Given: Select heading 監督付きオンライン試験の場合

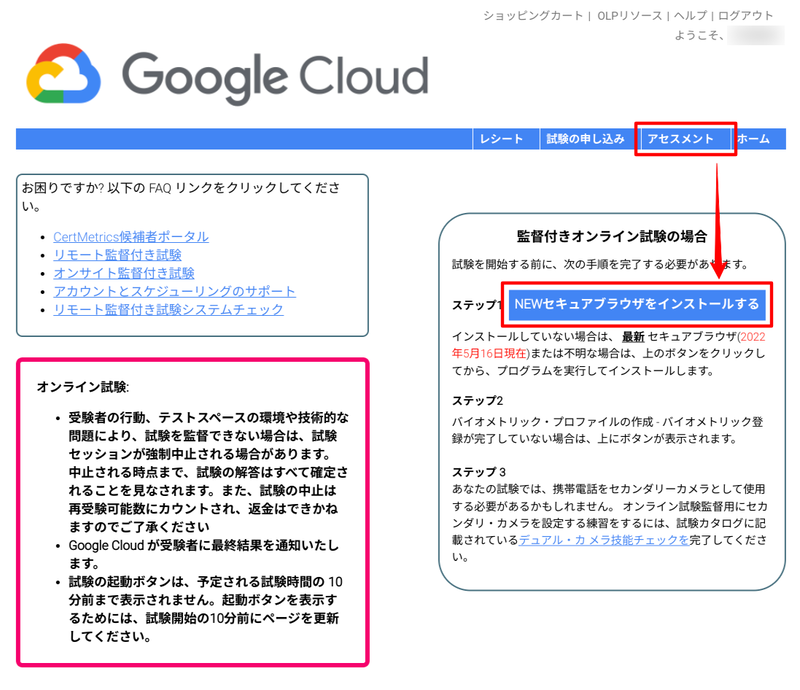Looking at the screenshot, I should click(x=612, y=236).
